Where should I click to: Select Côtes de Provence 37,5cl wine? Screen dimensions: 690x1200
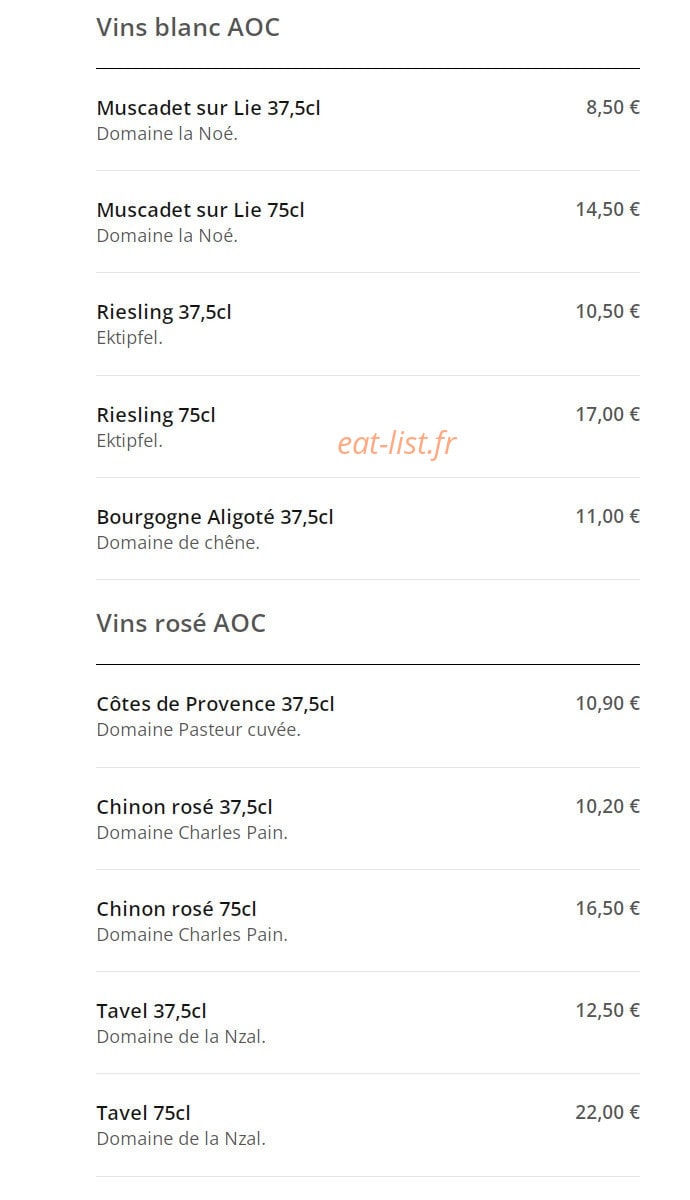coord(368,716)
